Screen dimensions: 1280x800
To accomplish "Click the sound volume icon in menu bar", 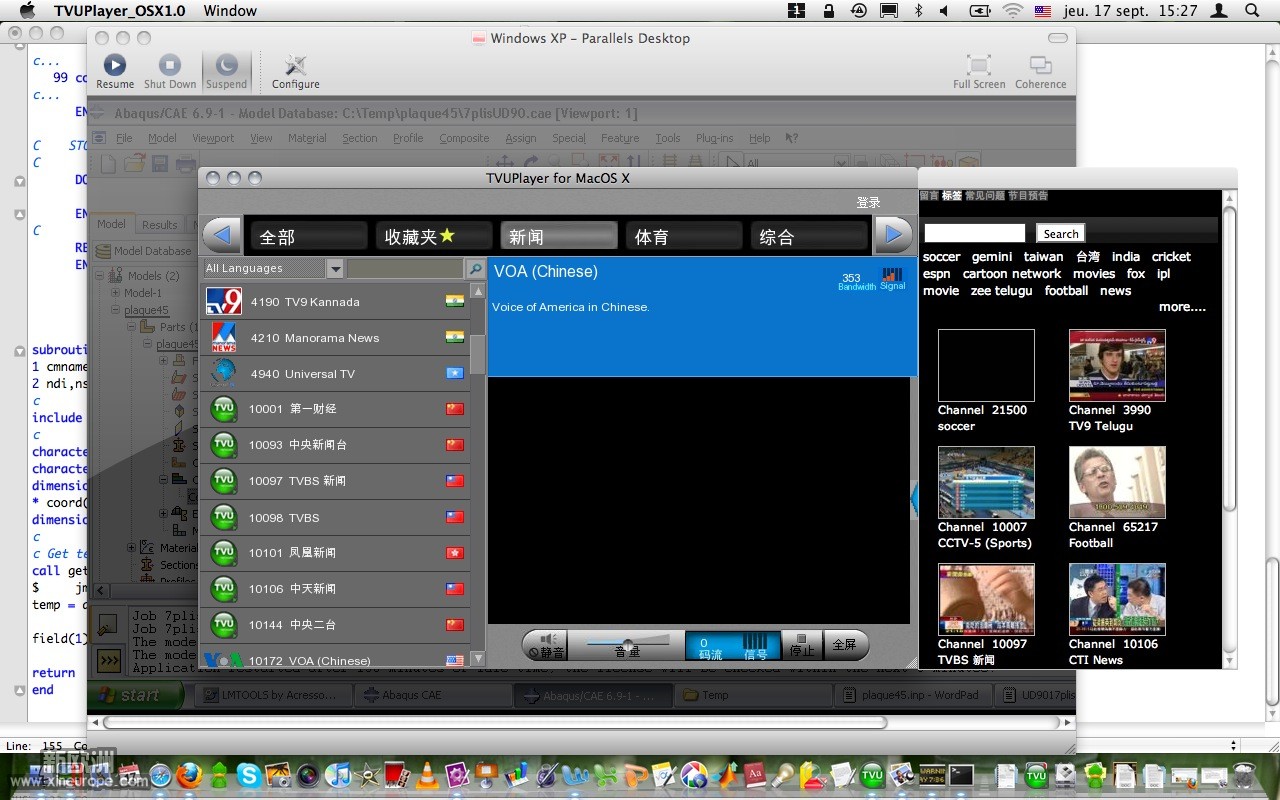I will 944,10.
